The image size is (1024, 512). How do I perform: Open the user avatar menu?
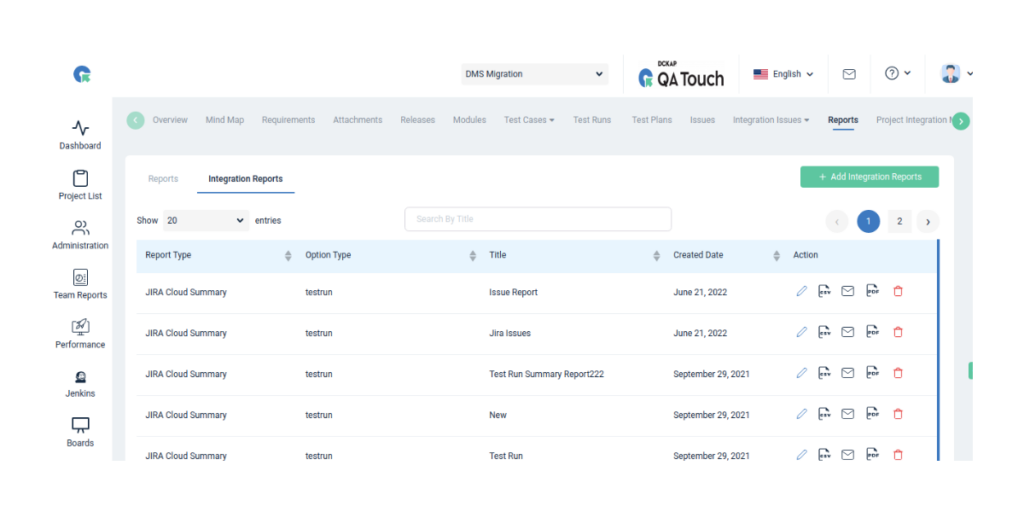coord(957,74)
